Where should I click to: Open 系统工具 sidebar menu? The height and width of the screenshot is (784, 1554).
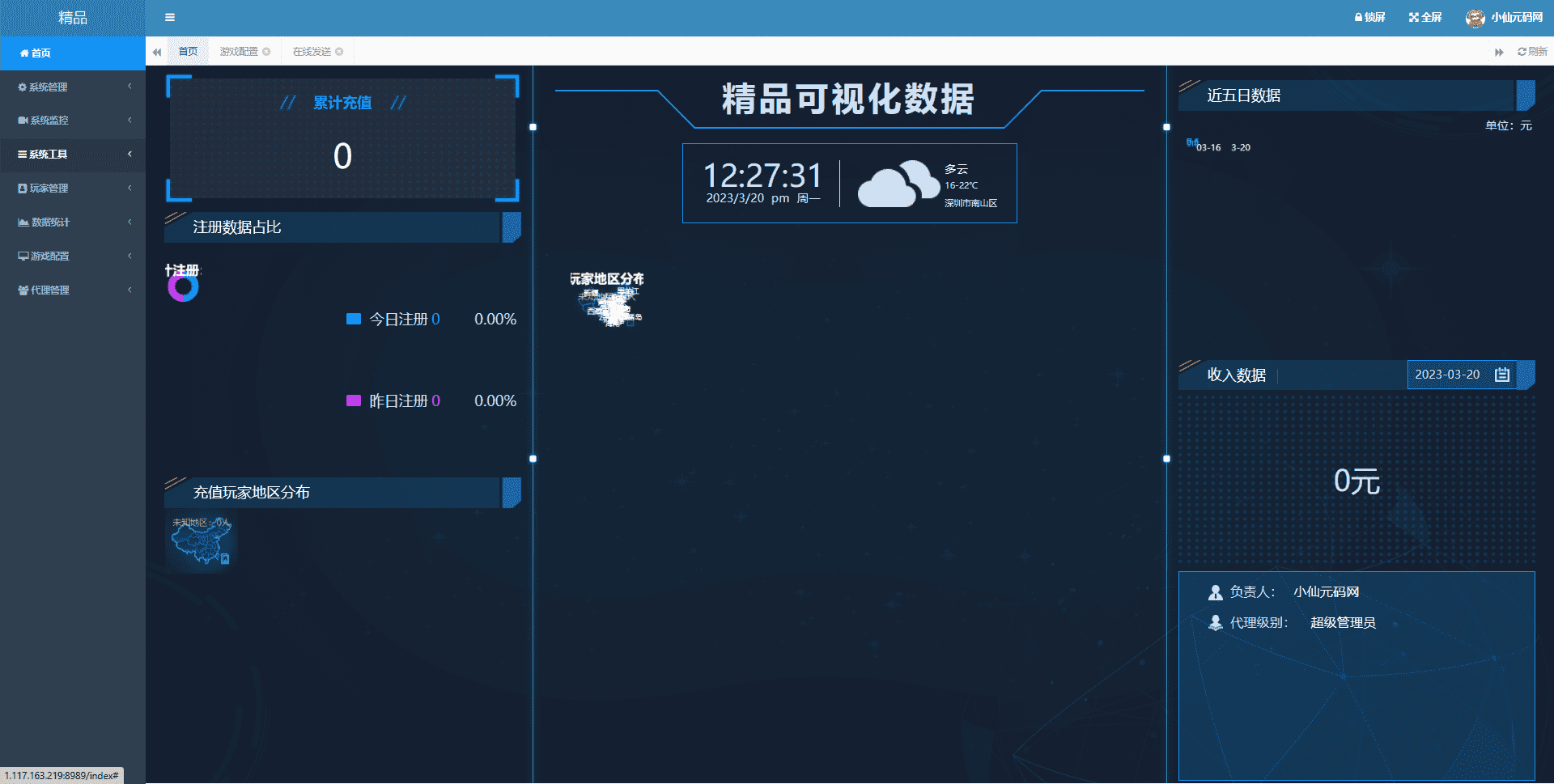(73, 155)
